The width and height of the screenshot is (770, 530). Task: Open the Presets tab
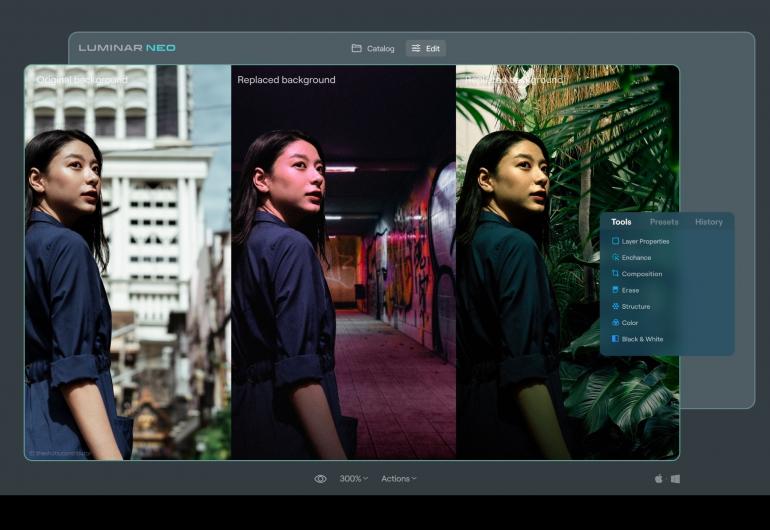pos(663,222)
